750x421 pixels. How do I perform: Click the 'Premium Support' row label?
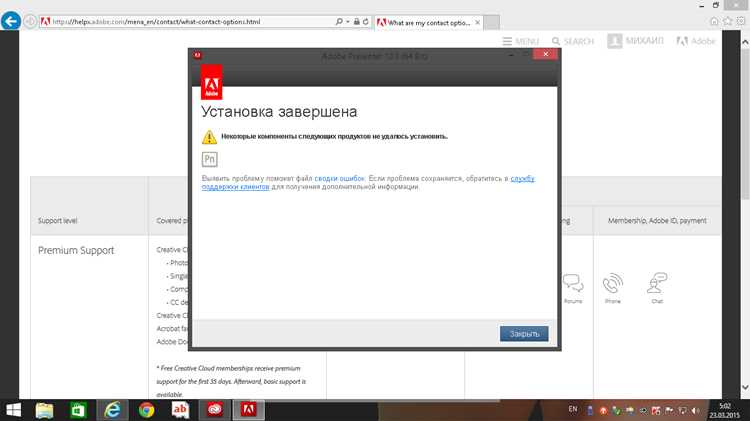[76, 250]
